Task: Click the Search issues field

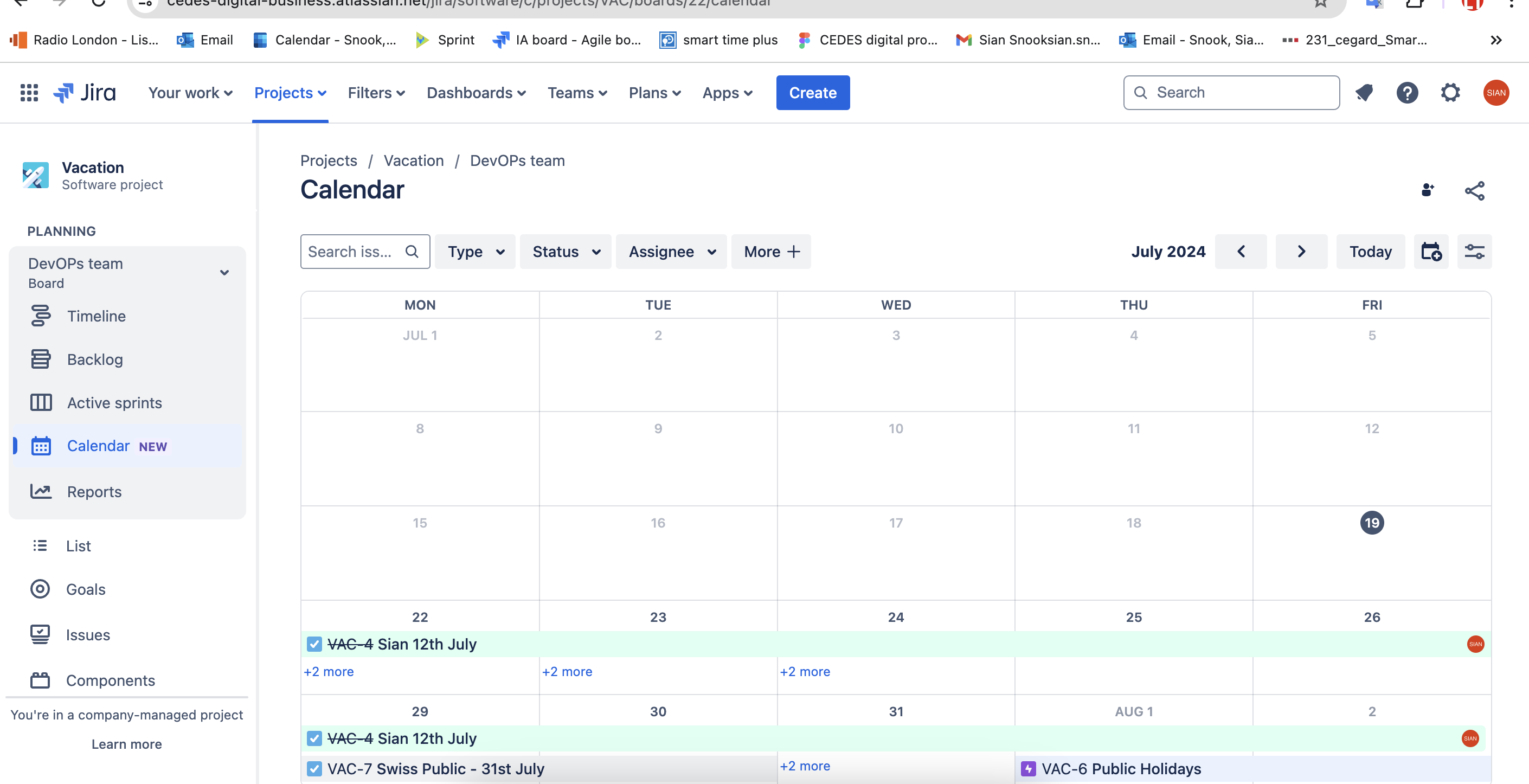Action: [365, 252]
